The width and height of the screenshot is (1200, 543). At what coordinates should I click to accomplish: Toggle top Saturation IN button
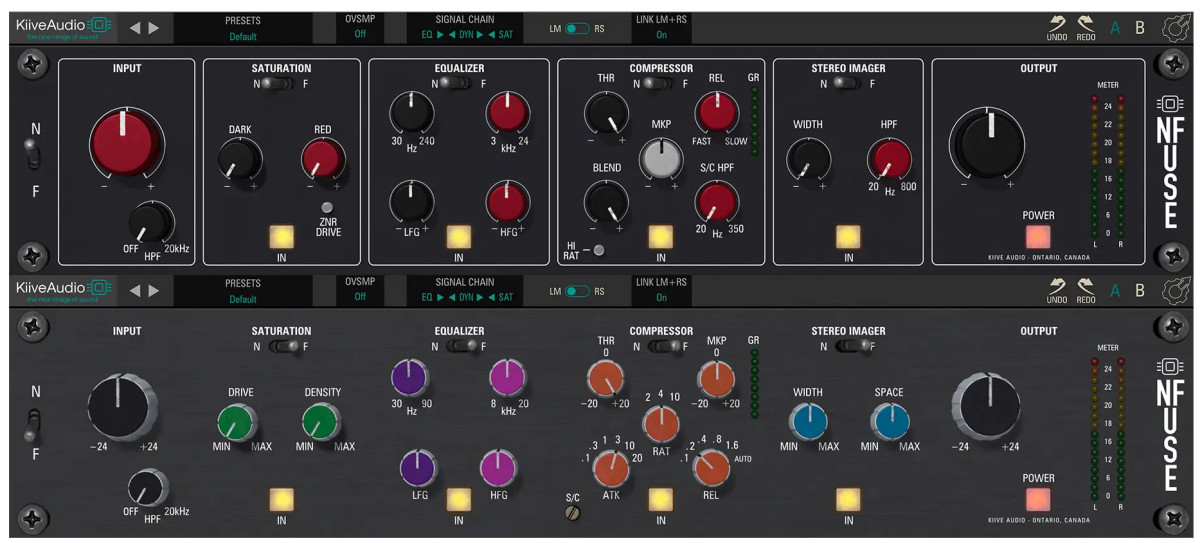[x=281, y=236]
